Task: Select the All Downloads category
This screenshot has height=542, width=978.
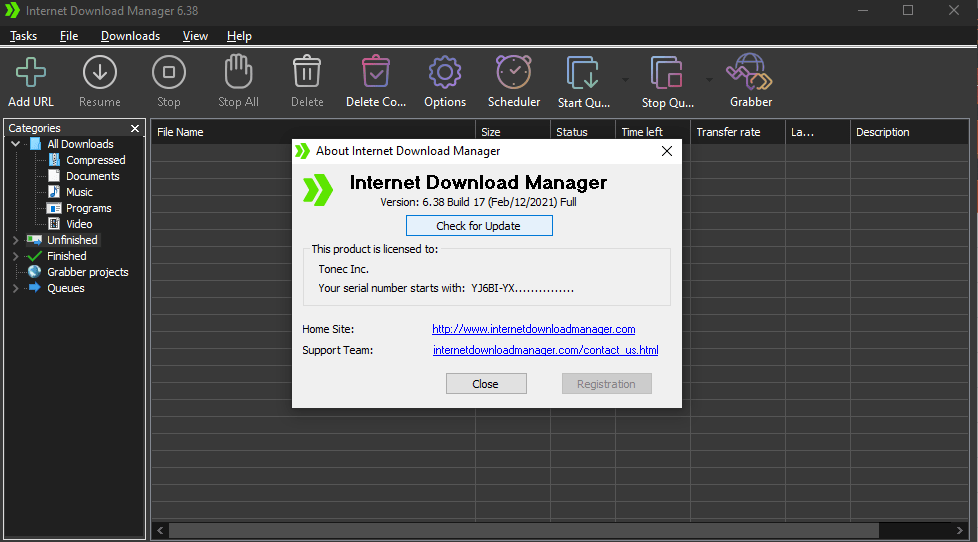Action: point(80,144)
